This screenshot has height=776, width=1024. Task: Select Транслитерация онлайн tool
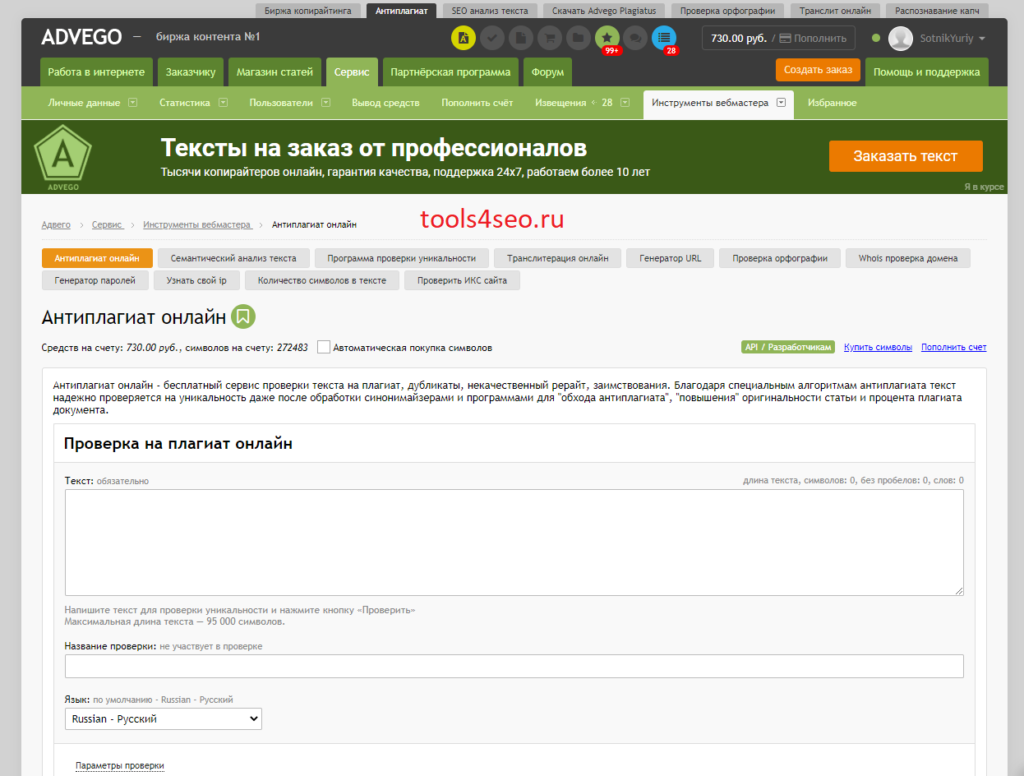click(557, 258)
